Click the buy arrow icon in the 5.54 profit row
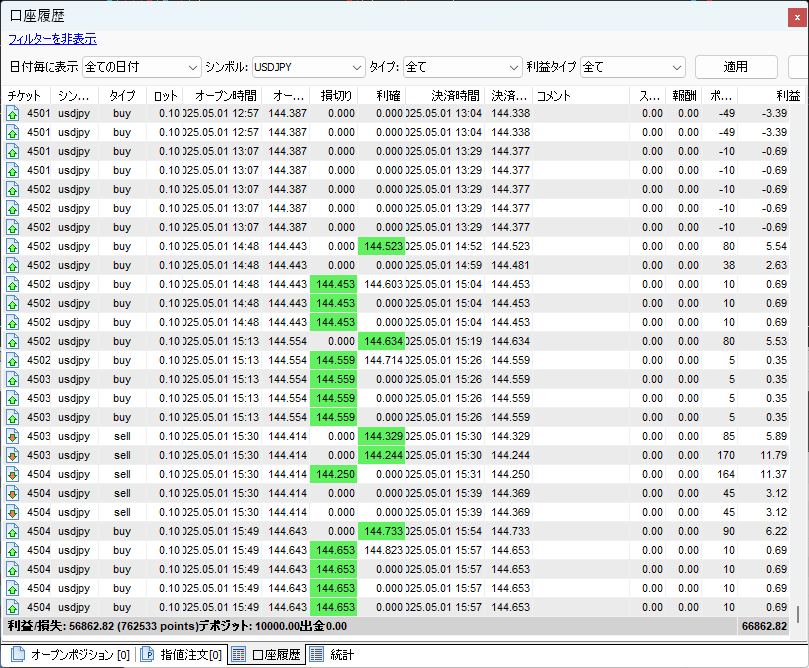 tap(12, 247)
